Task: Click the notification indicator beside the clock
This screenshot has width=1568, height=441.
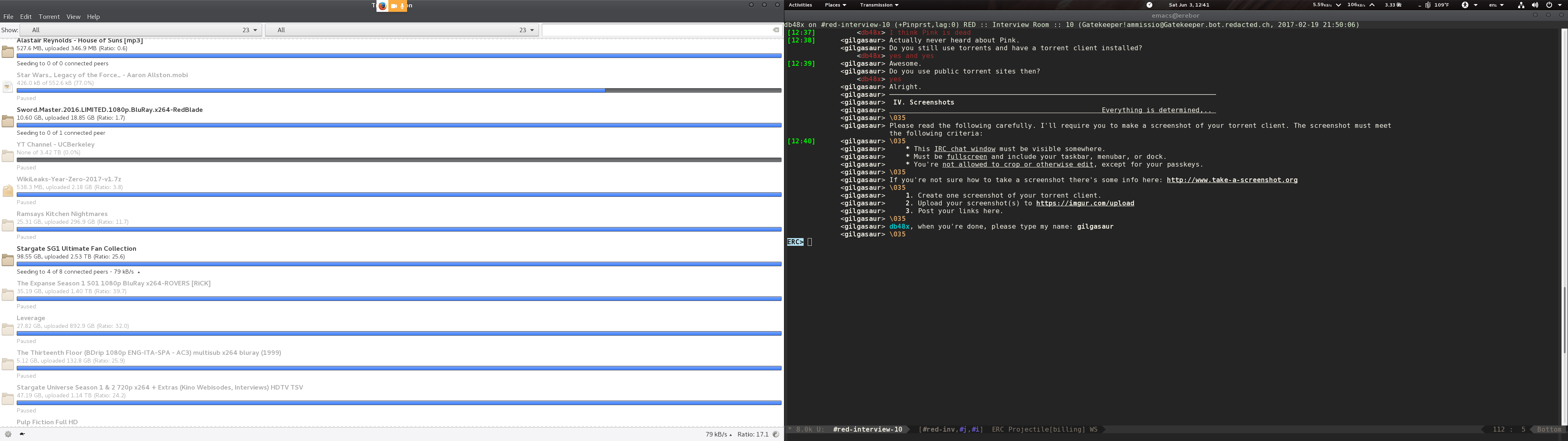Action: (x=1149, y=5)
